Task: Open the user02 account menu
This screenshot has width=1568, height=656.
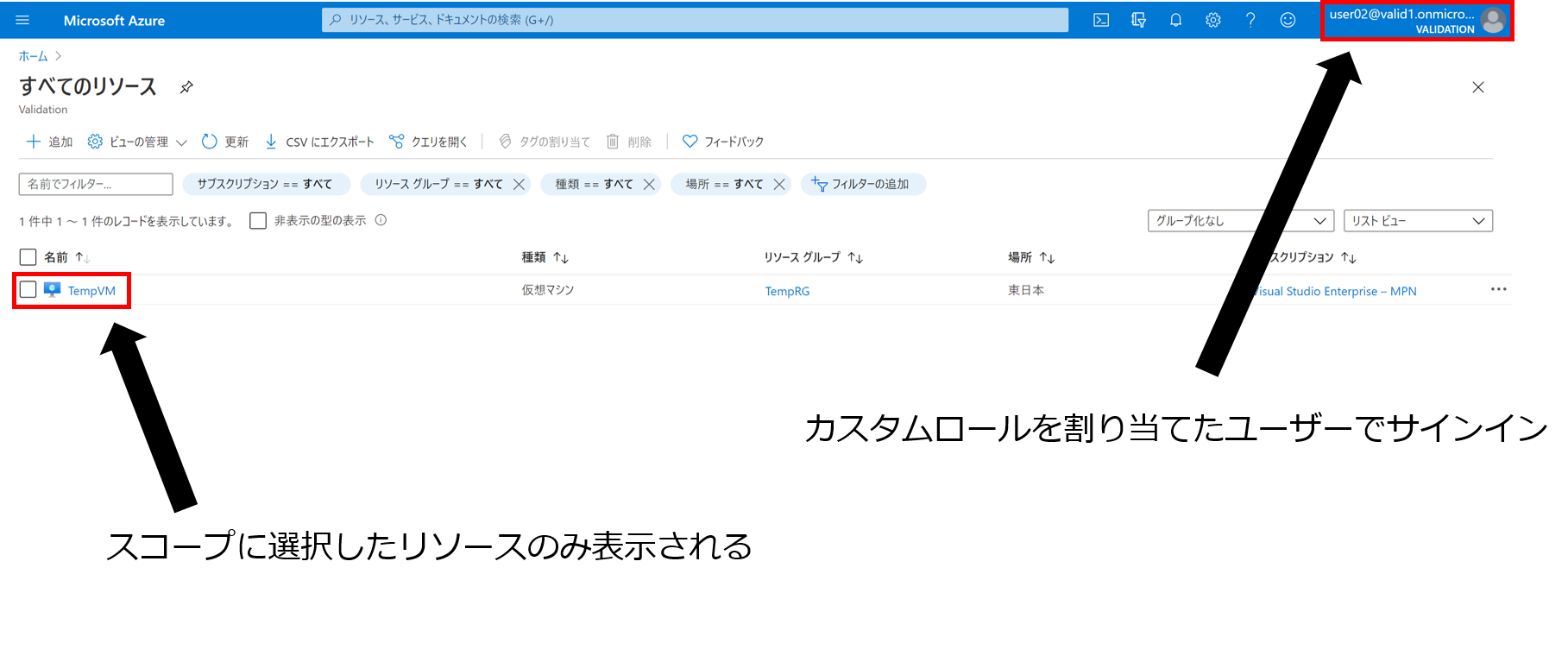Action: (x=1417, y=21)
